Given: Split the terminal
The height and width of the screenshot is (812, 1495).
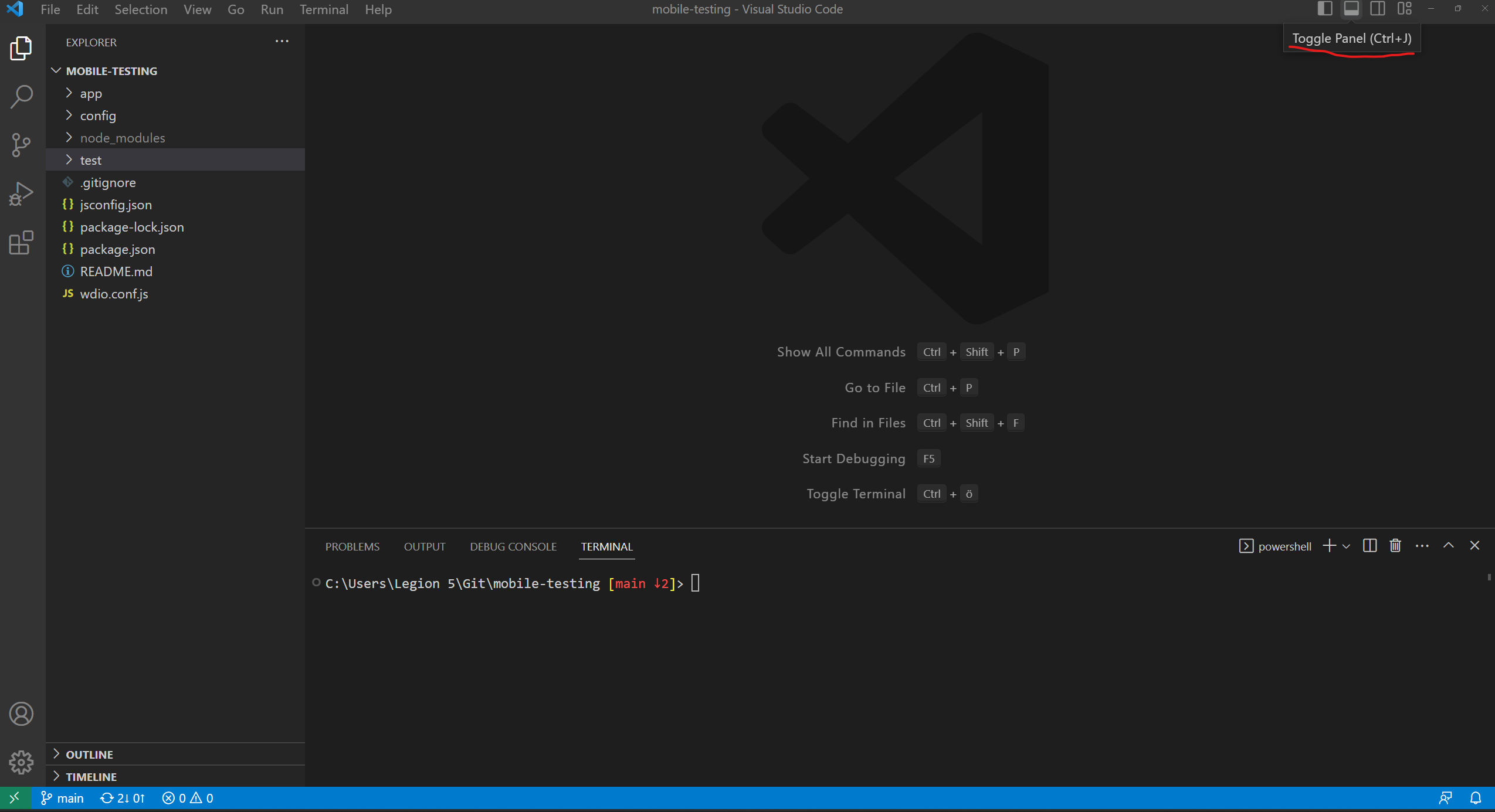Looking at the screenshot, I should 1369,546.
